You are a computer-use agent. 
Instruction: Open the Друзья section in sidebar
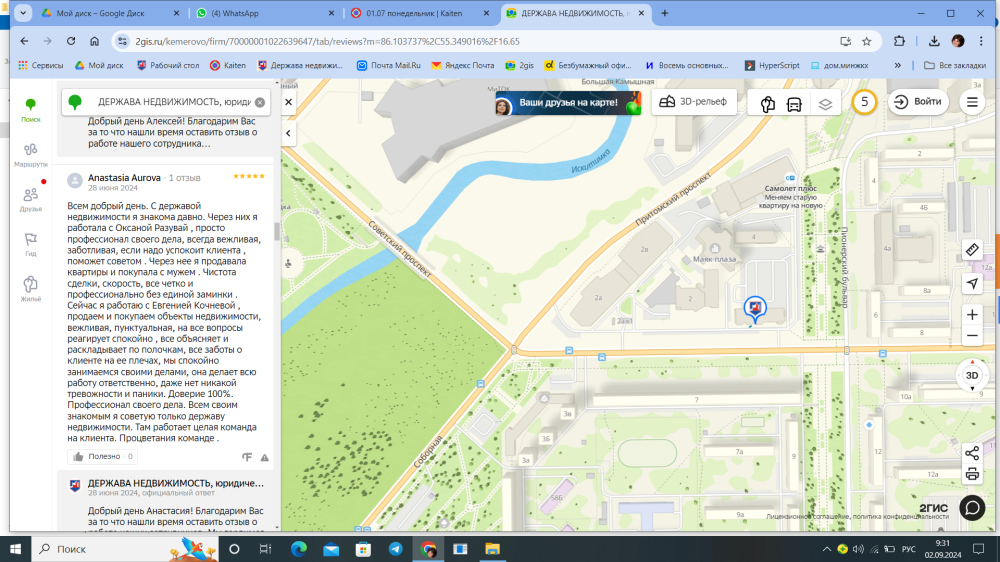pyautogui.click(x=30, y=200)
